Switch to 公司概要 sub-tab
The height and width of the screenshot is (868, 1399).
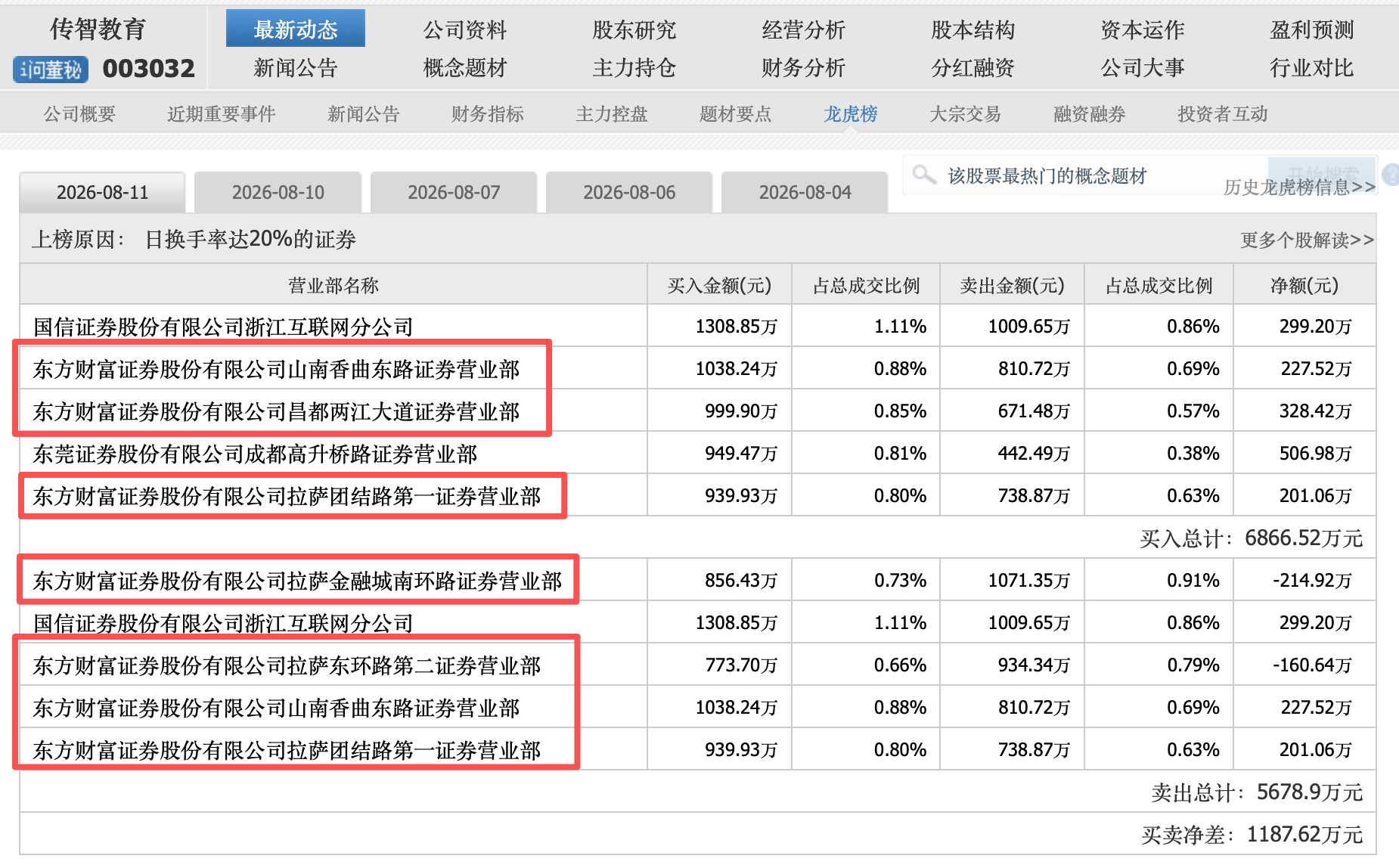[x=79, y=114]
